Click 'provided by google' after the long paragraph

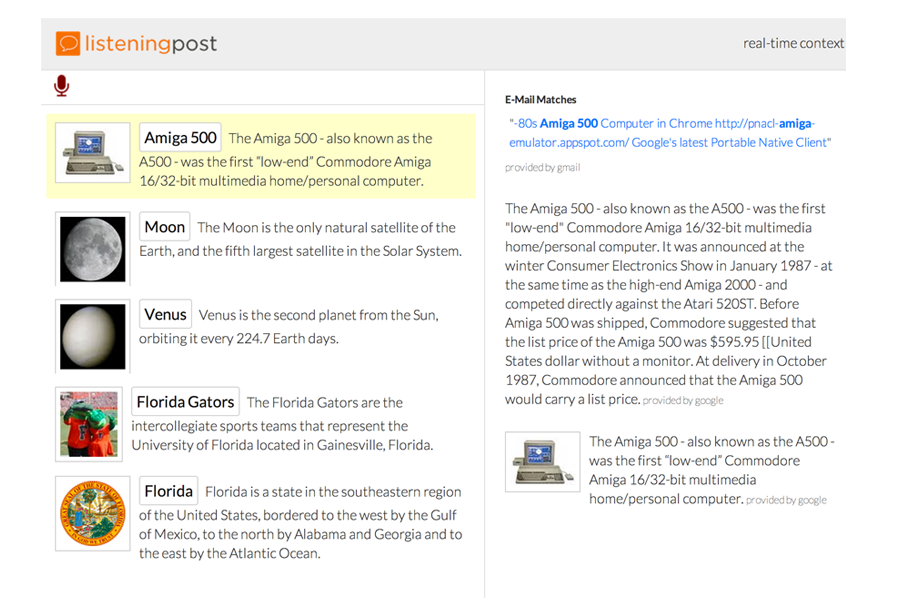click(x=683, y=401)
